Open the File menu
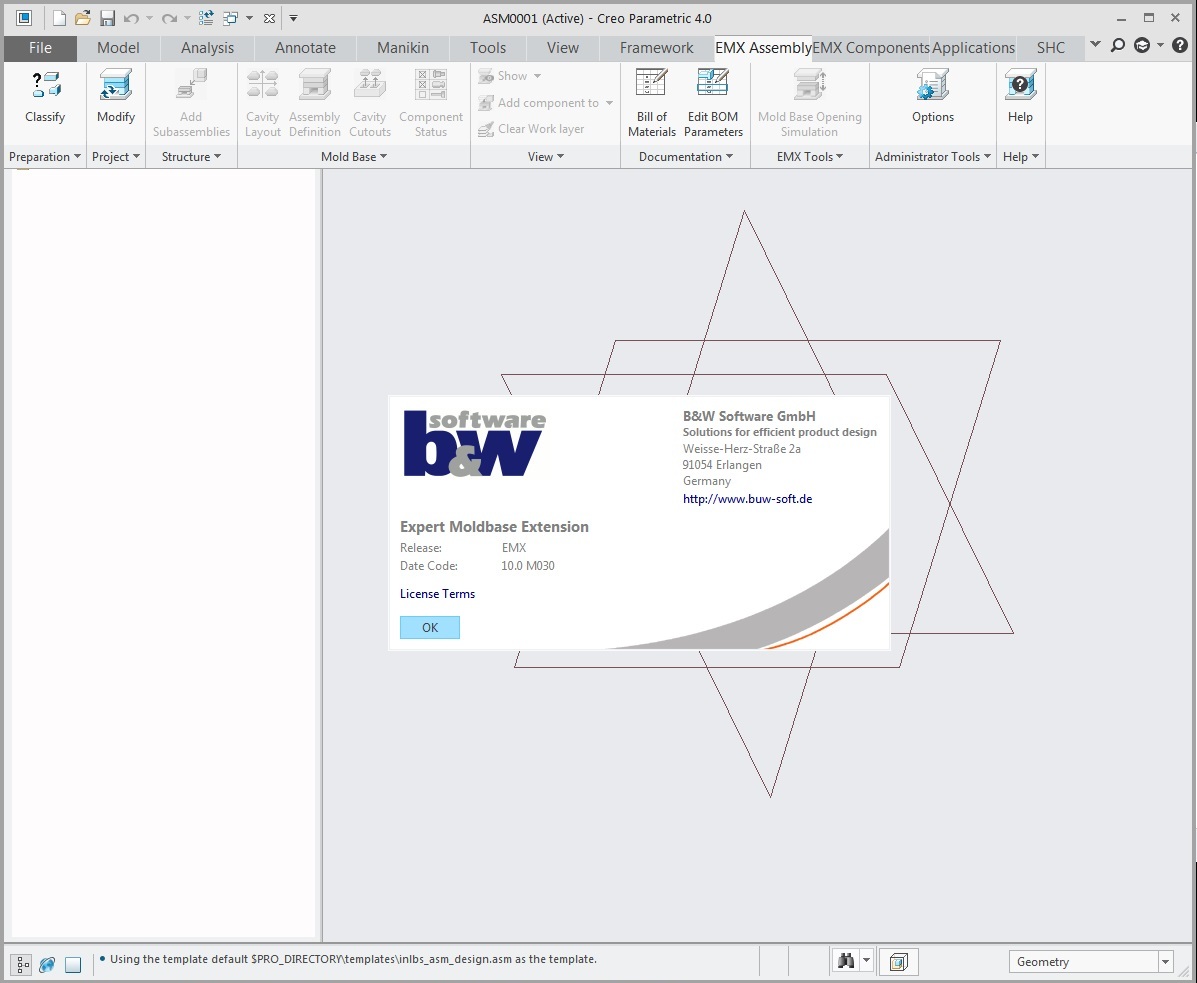This screenshot has width=1197, height=983. (x=40, y=47)
